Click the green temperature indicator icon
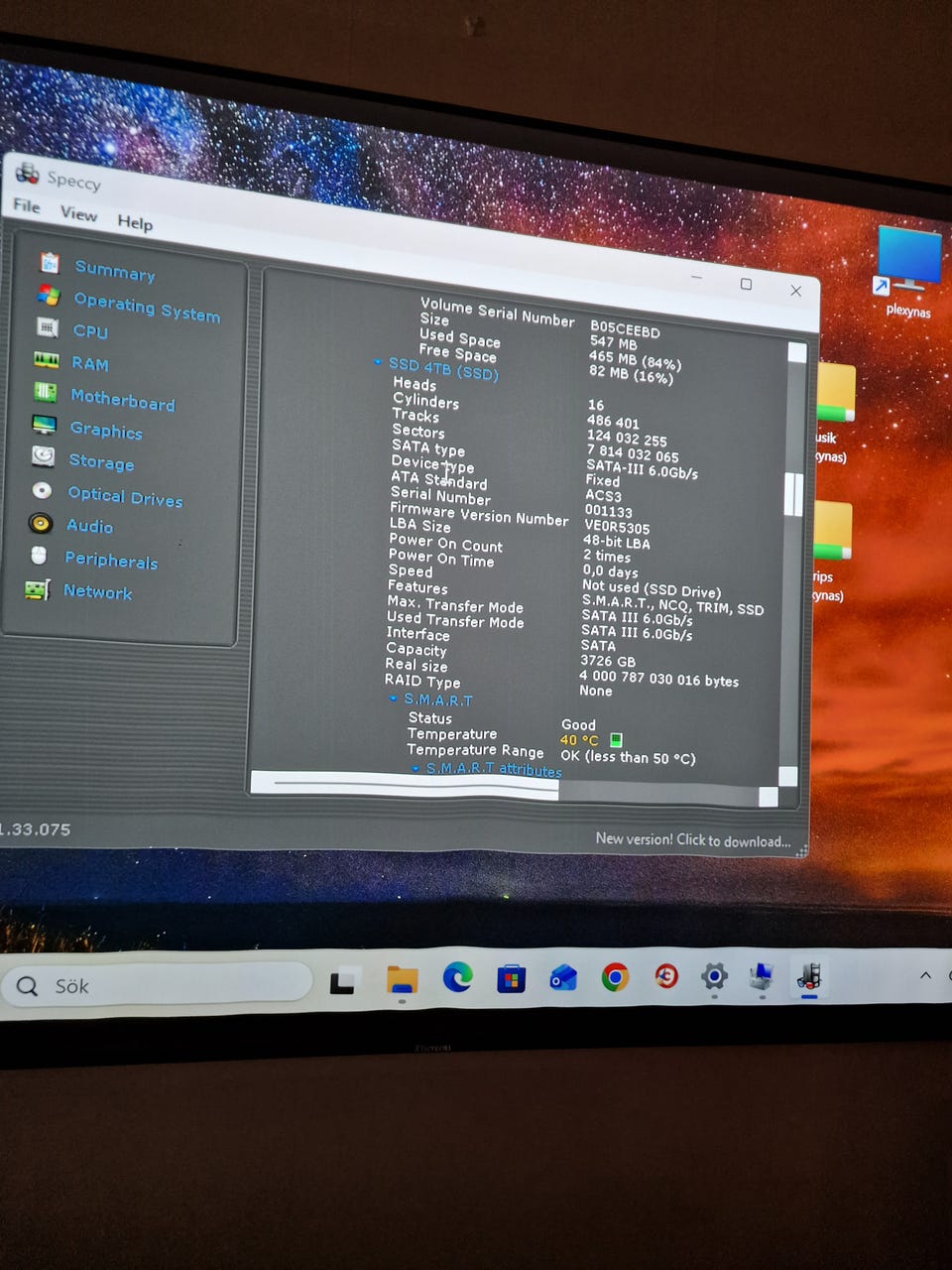Viewport: 952px width, 1270px height. click(616, 740)
